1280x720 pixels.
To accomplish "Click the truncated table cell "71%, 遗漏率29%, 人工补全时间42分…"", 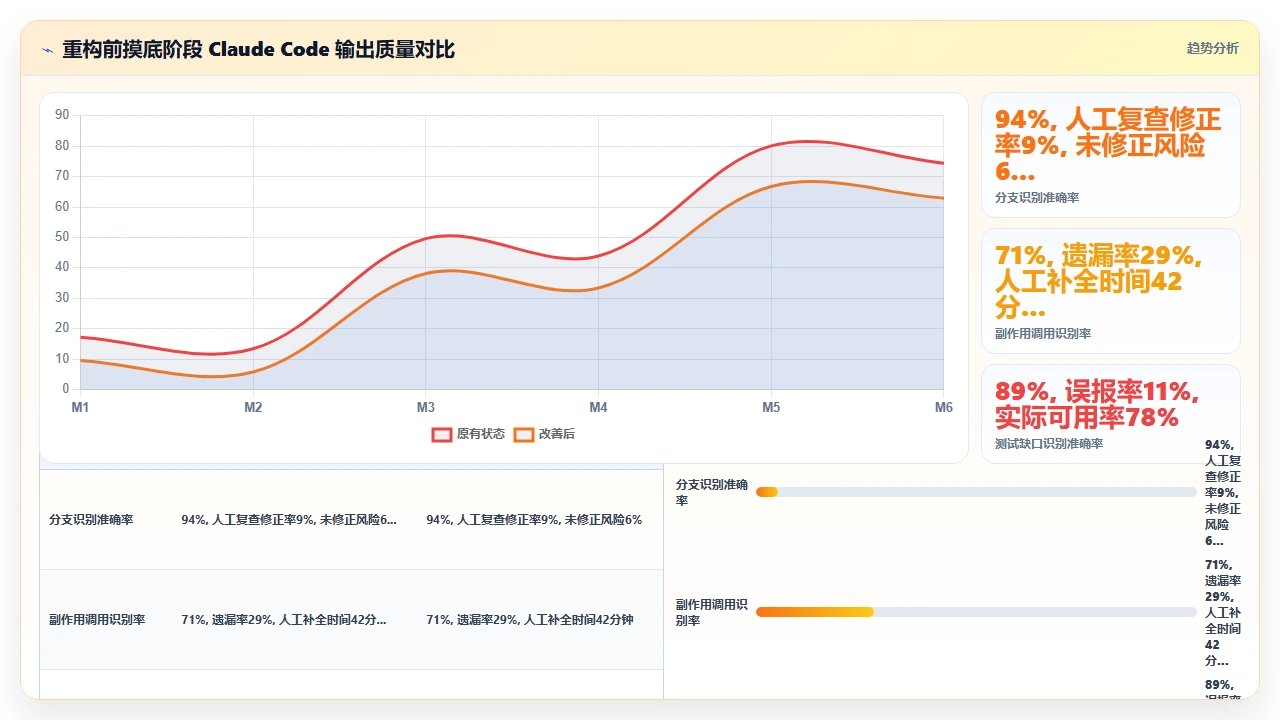I will point(284,620).
